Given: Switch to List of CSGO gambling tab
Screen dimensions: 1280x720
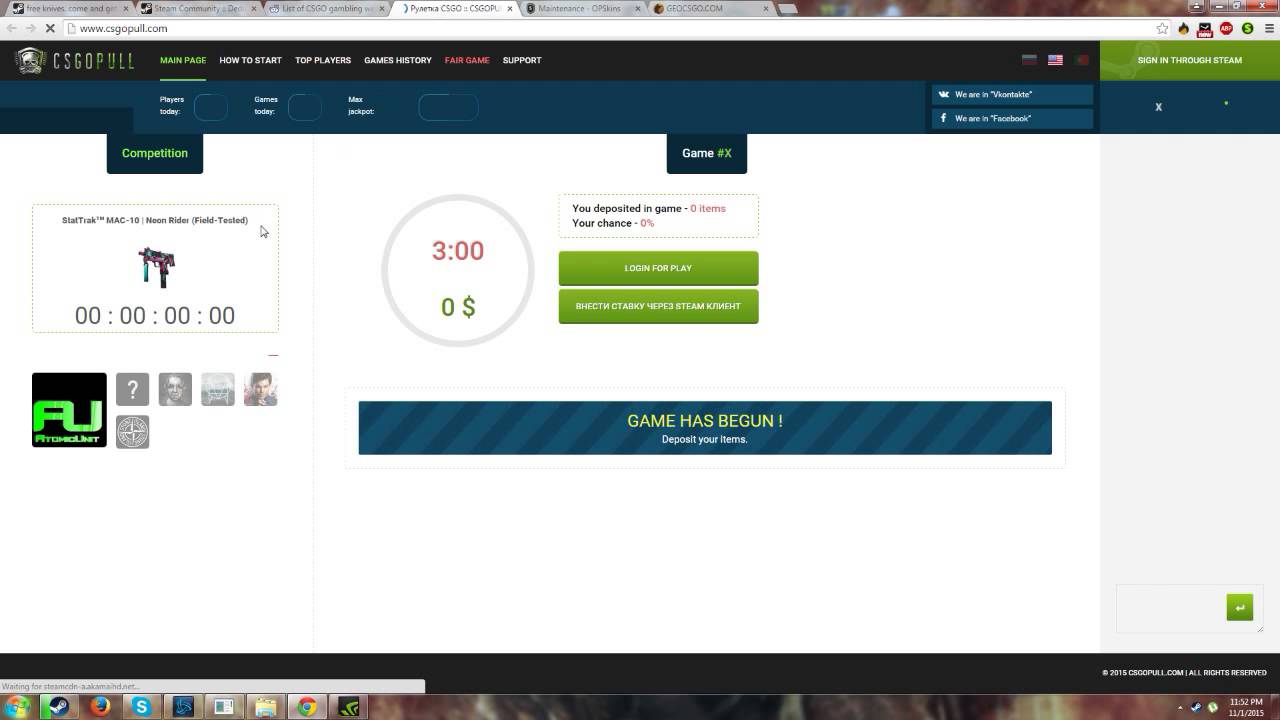Looking at the screenshot, I should coord(325,8).
